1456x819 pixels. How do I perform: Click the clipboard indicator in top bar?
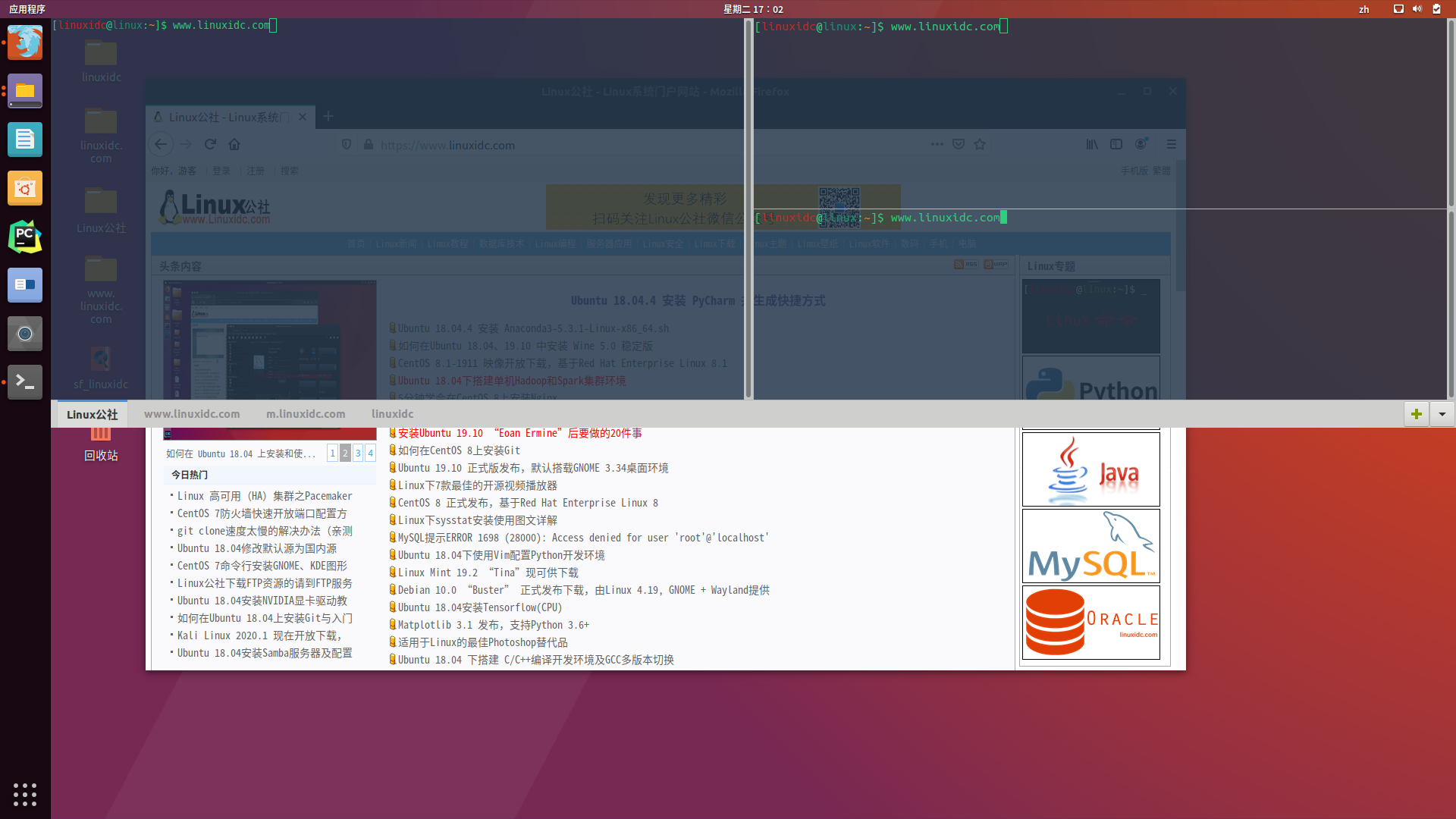(x=1436, y=9)
